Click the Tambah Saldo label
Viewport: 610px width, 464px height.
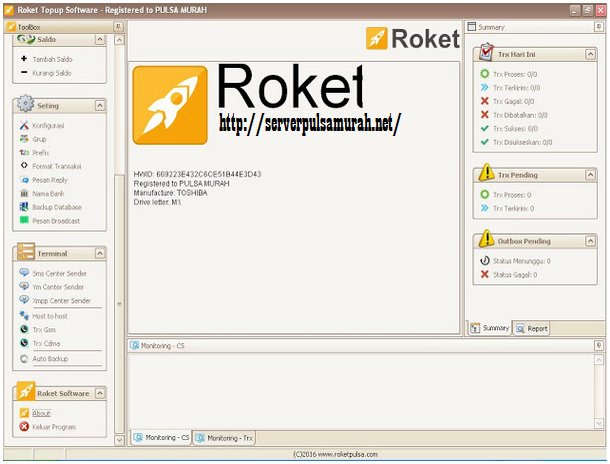click(53, 59)
